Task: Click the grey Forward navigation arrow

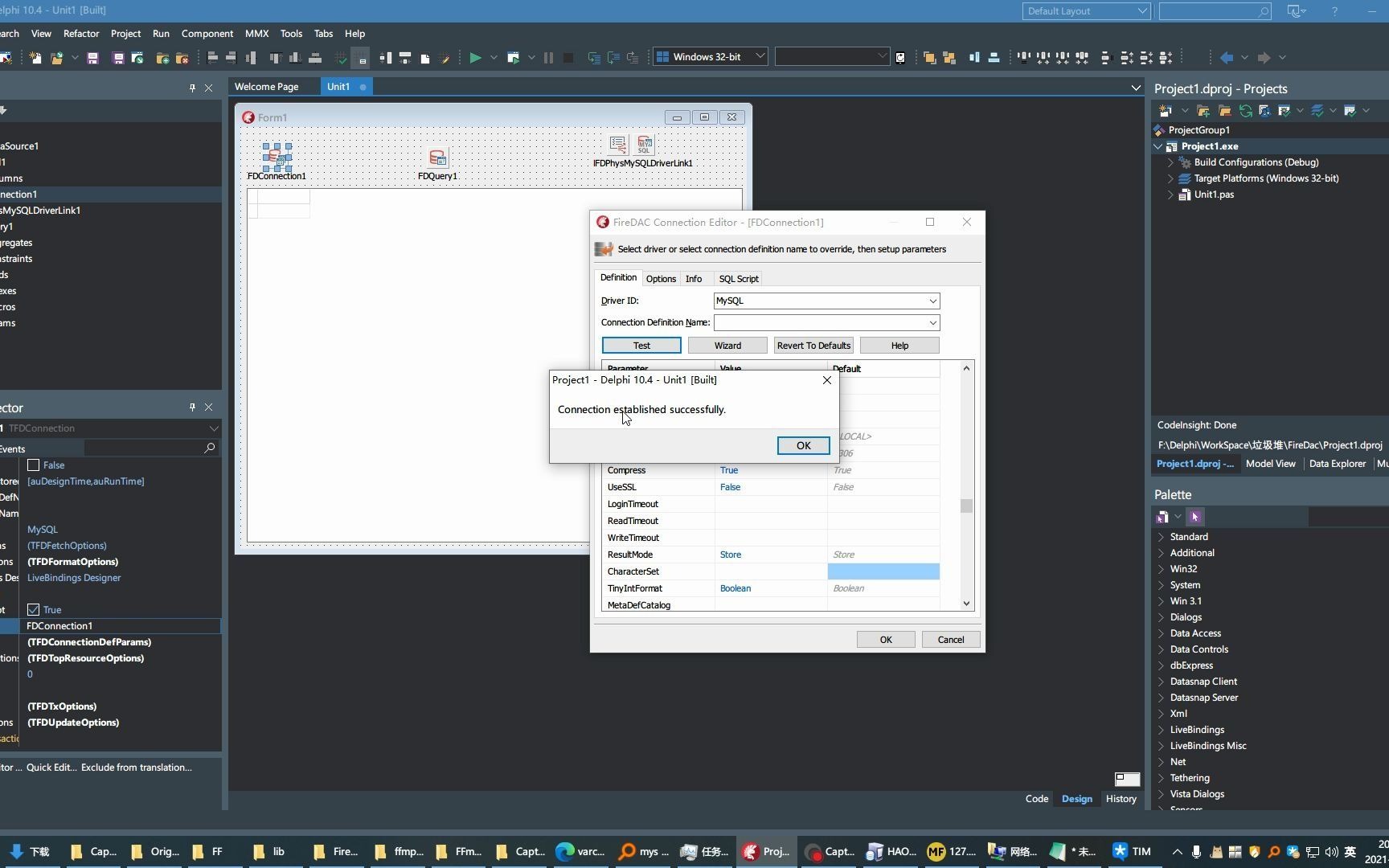Action: [1264, 58]
